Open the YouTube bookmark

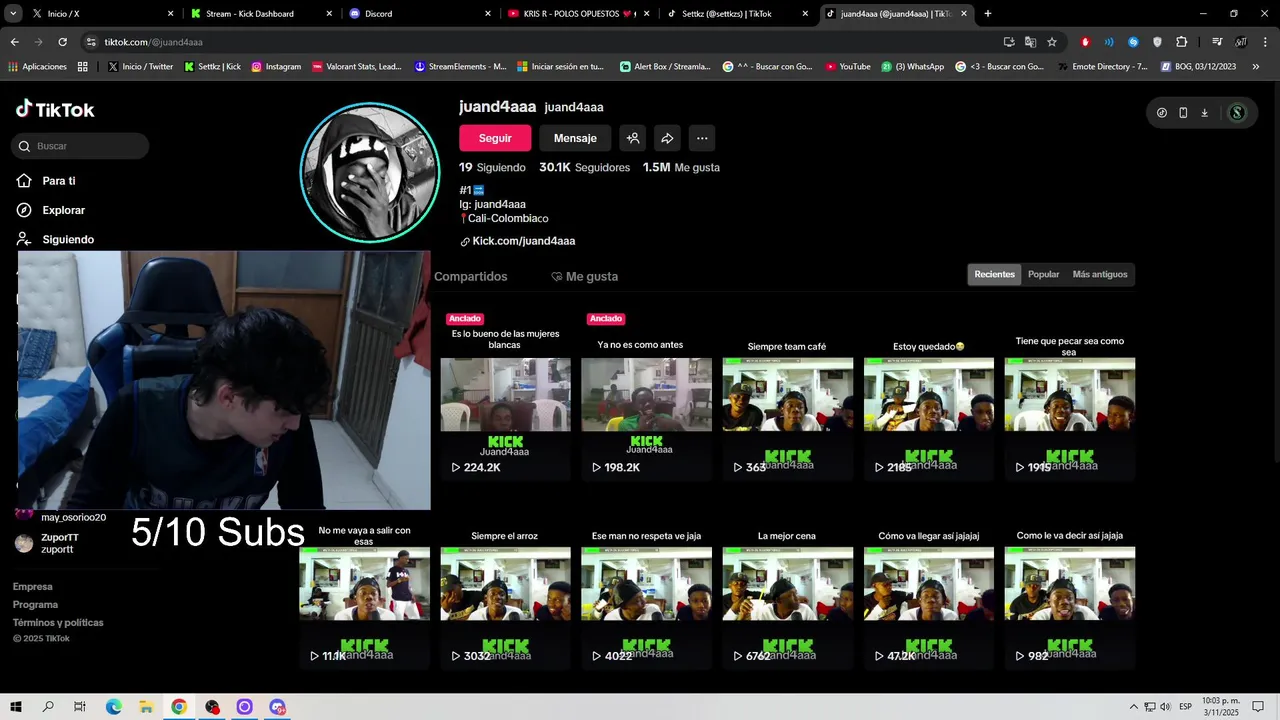848,66
